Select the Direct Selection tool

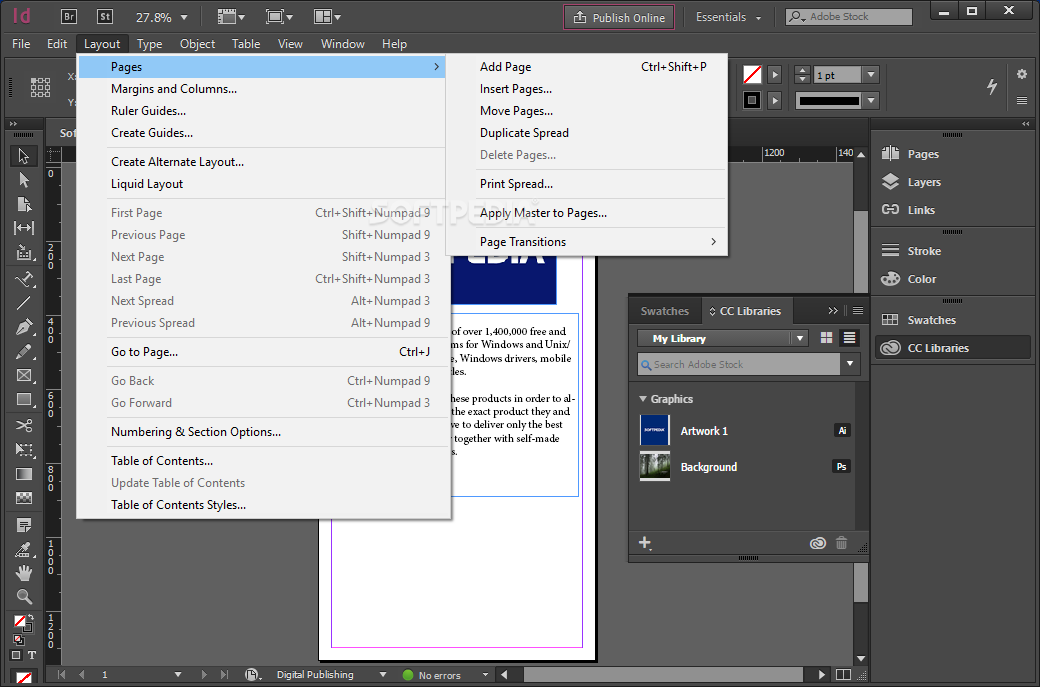[24, 180]
